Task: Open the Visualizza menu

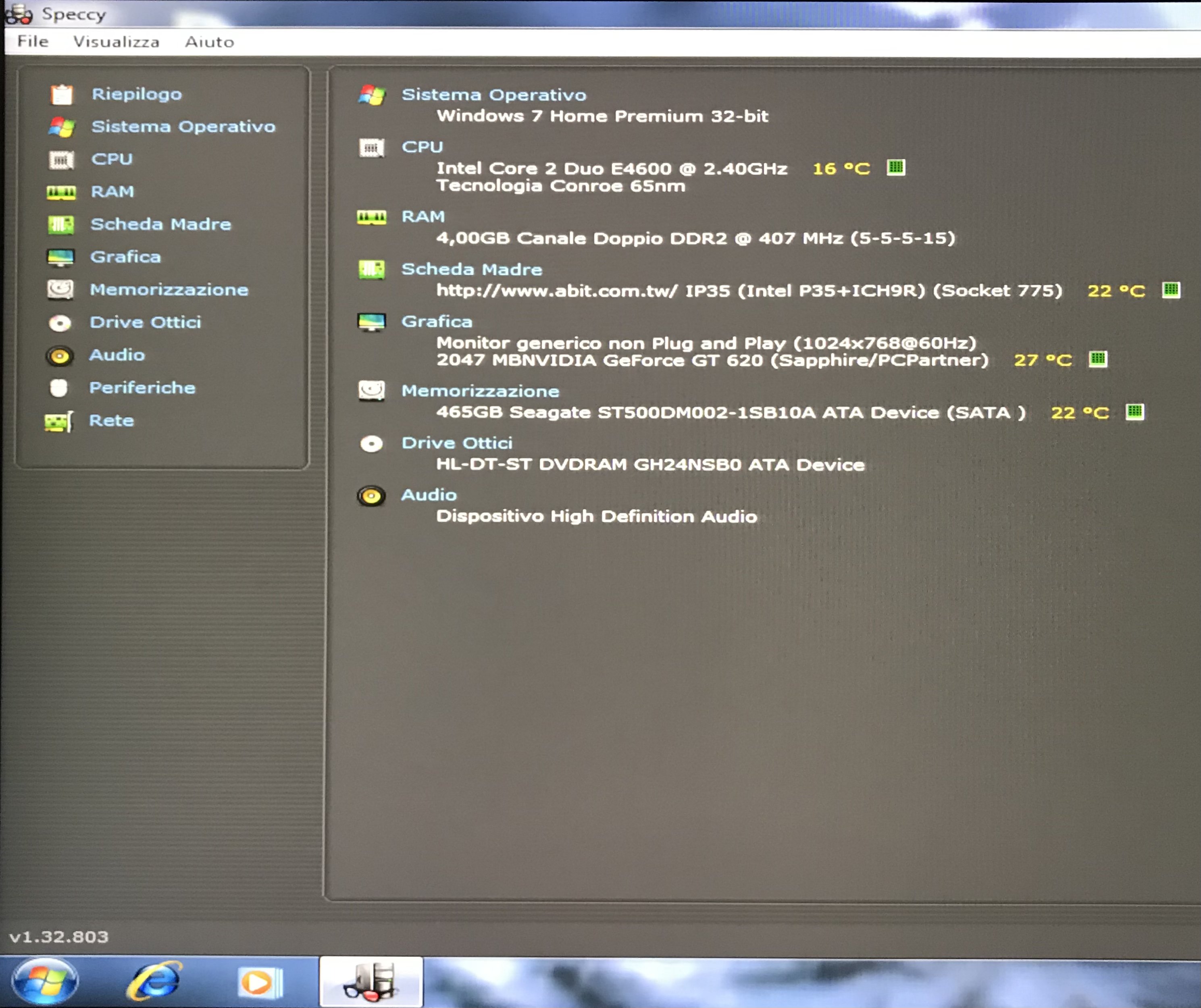Action: (116, 42)
